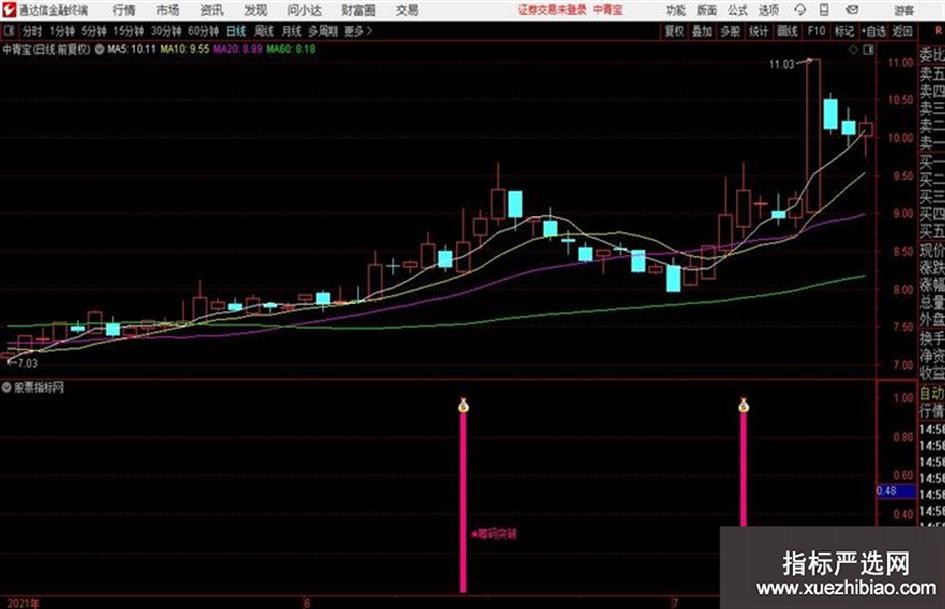The image size is (945, 609).
Task: Open the 功能 menu
Action: tap(676, 10)
